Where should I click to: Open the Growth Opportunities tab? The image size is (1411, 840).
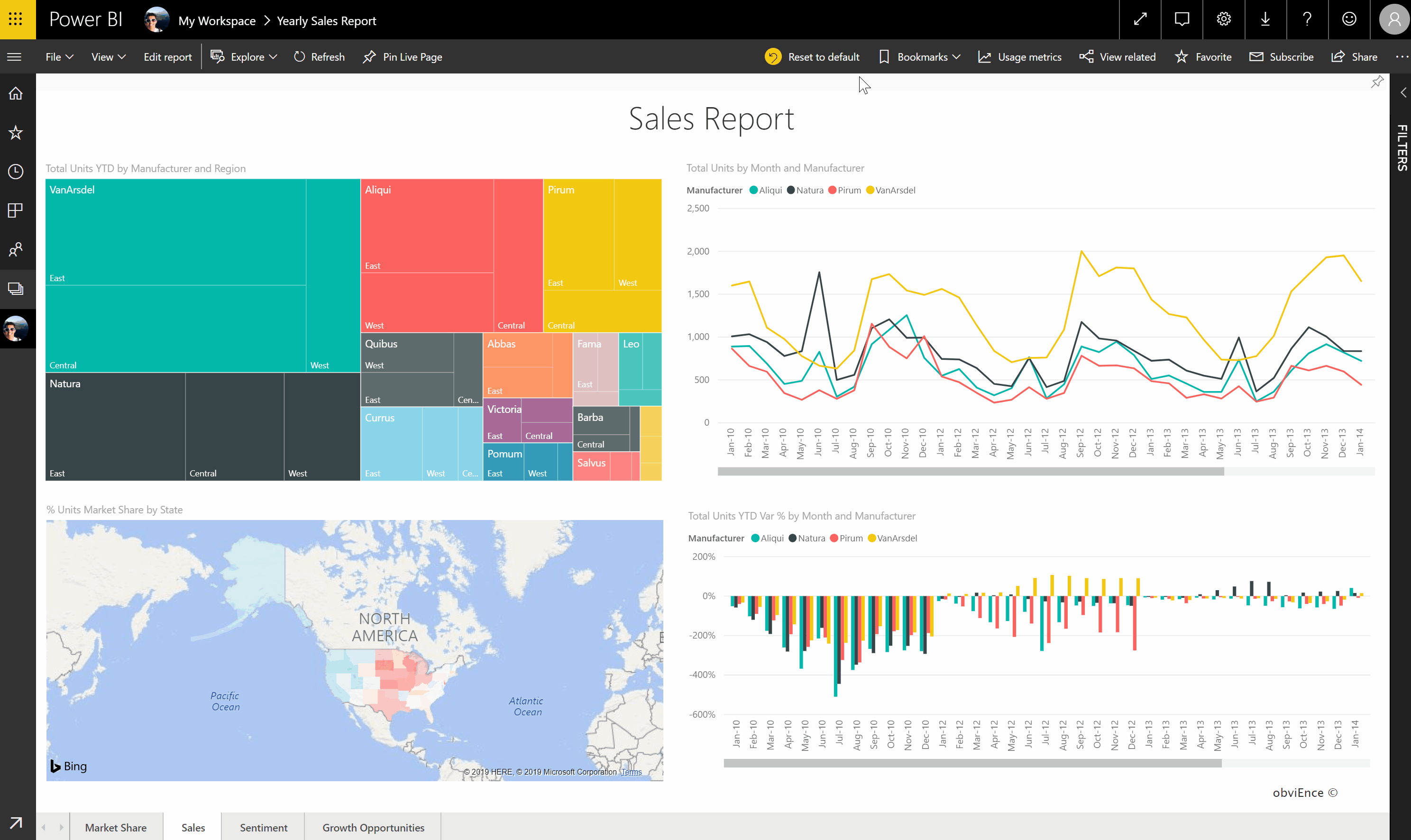373,827
